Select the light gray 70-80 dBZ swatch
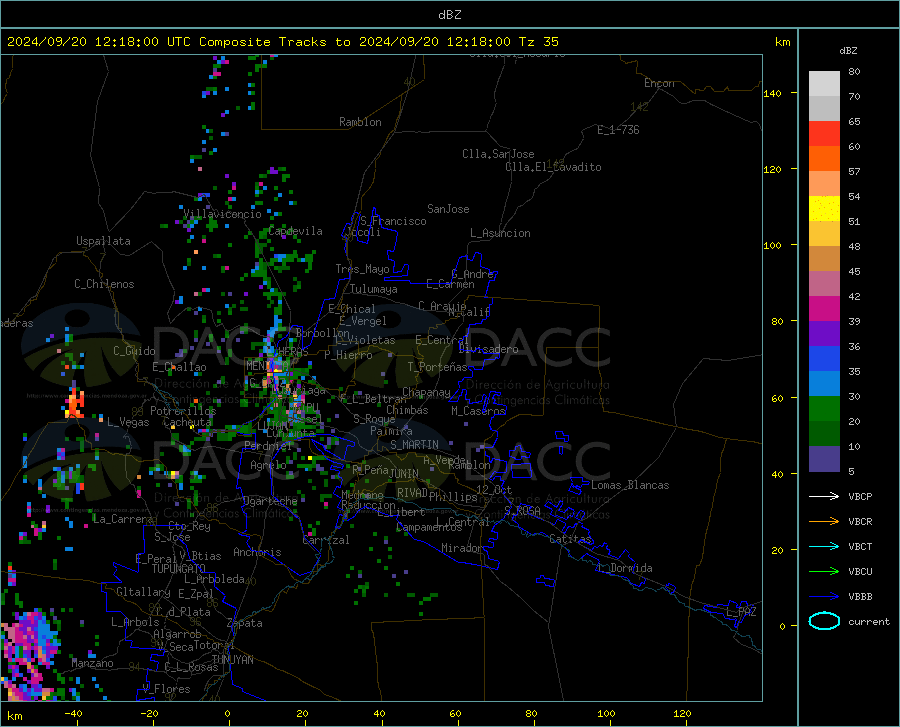The height and width of the screenshot is (727, 900). click(824, 84)
